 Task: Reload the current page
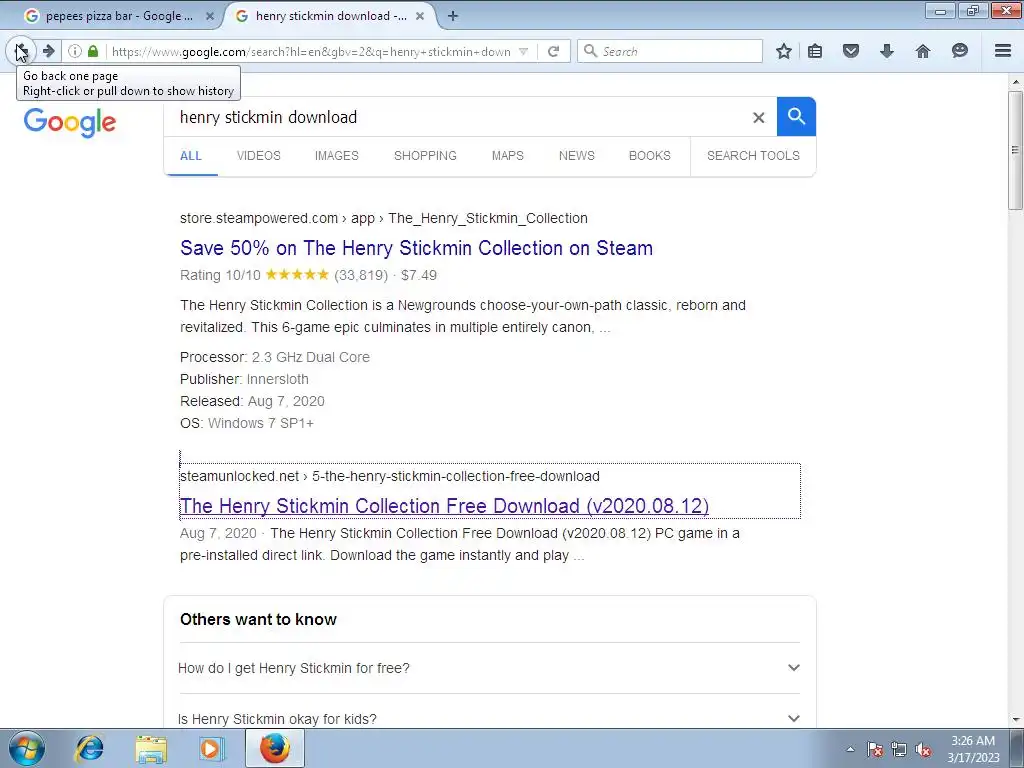click(x=553, y=51)
